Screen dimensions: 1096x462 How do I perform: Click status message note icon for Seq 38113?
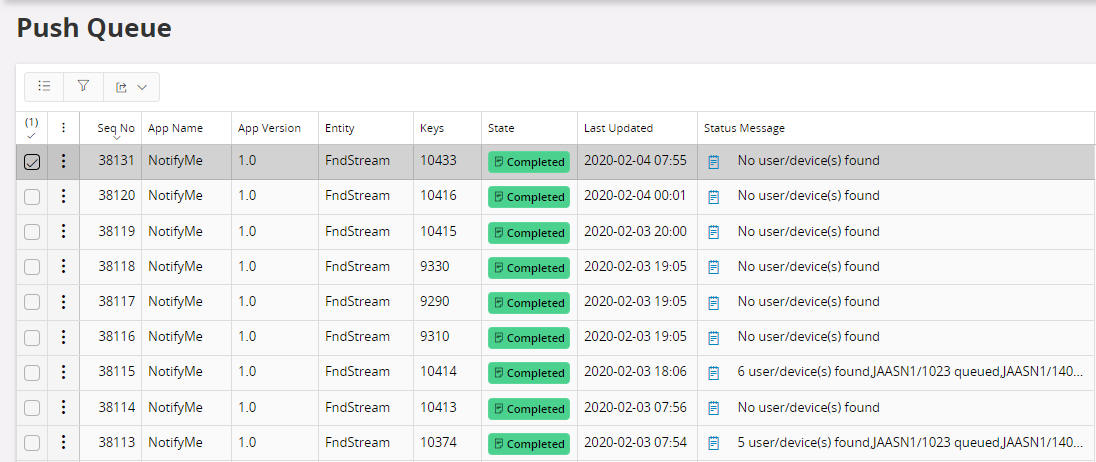714,443
